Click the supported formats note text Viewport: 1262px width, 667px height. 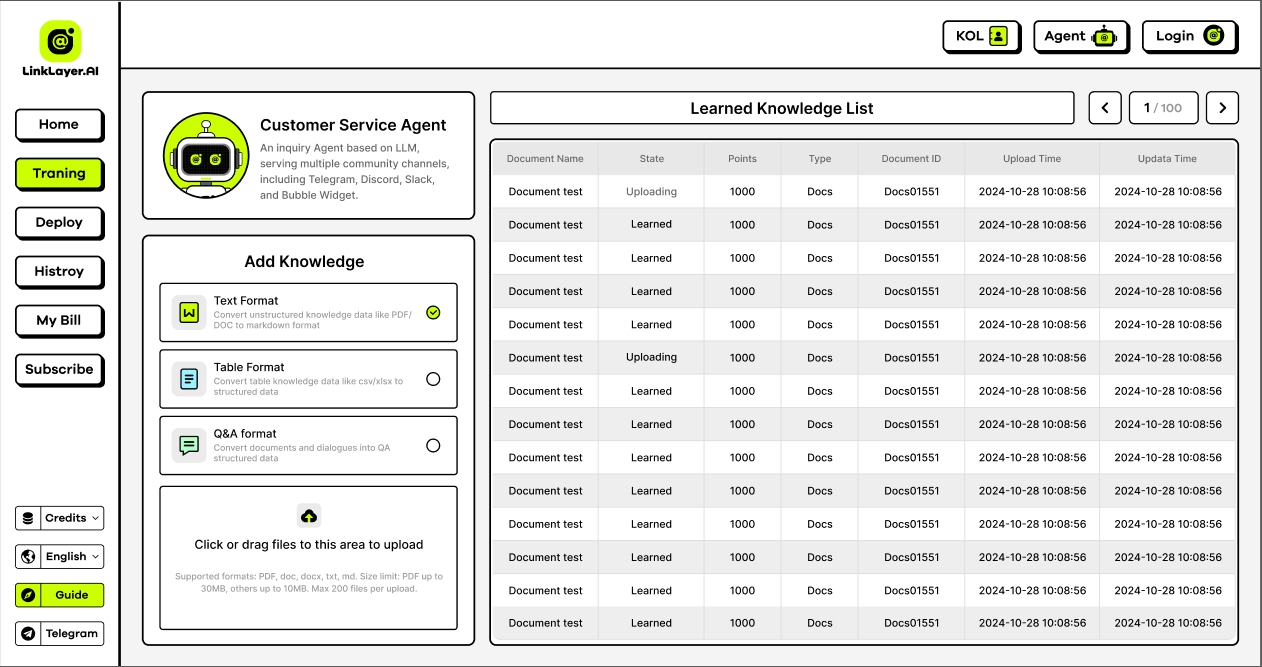tap(309, 582)
